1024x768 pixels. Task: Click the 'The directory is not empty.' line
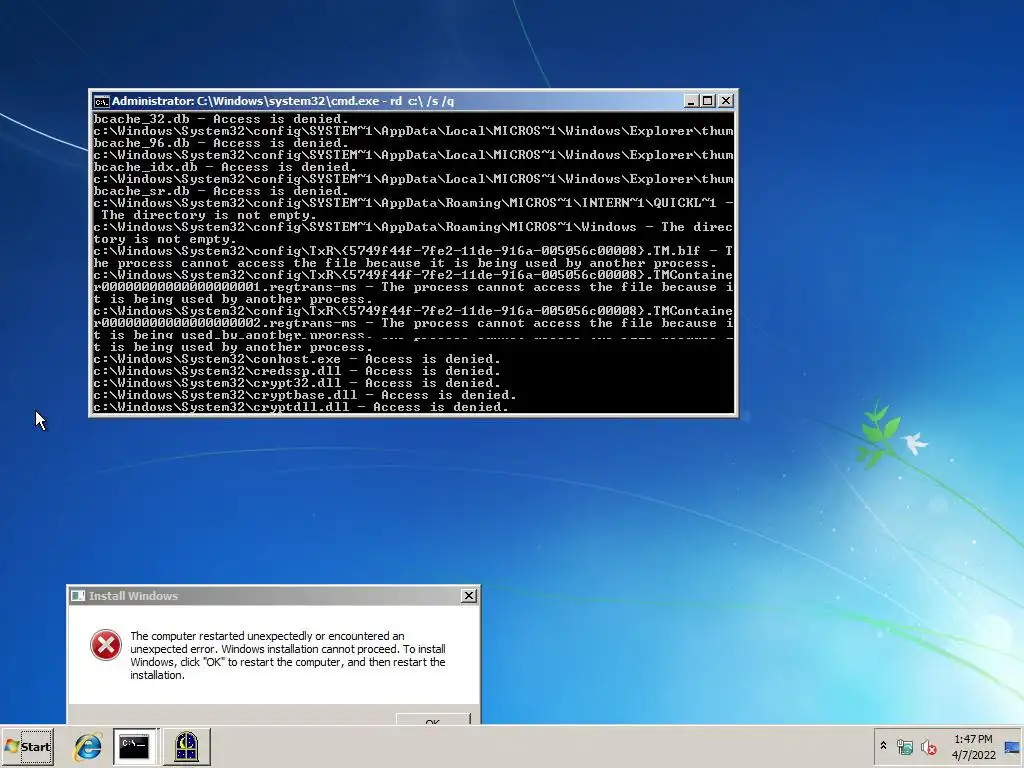coord(209,215)
